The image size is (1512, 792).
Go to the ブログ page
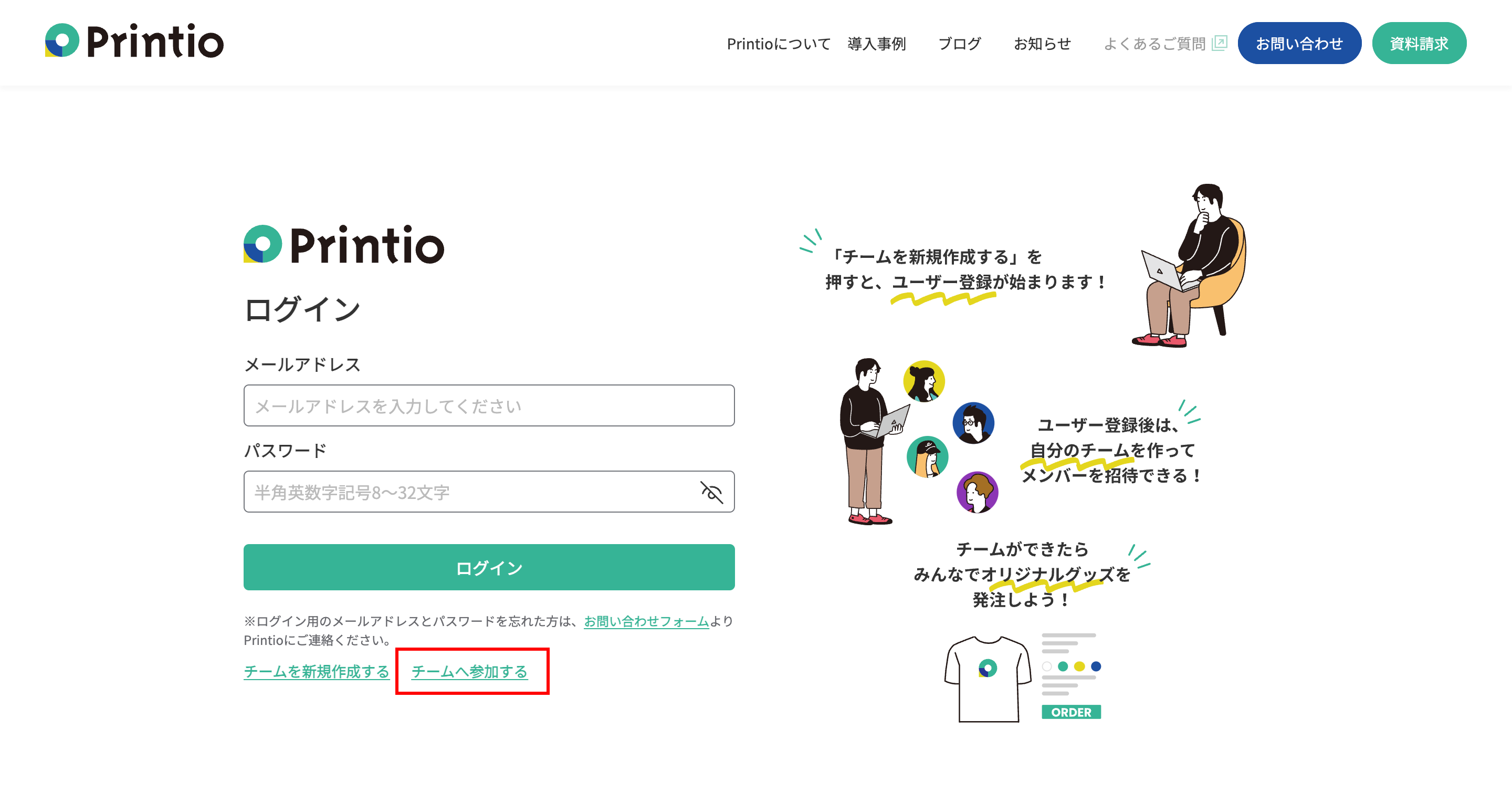click(960, 44)
